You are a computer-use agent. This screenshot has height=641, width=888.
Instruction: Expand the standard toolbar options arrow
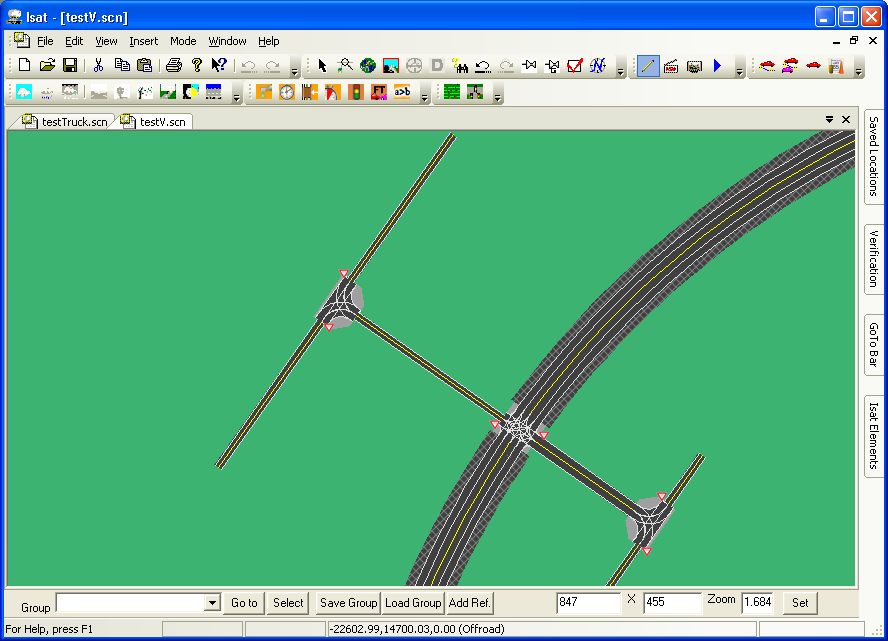coord(294,70)
